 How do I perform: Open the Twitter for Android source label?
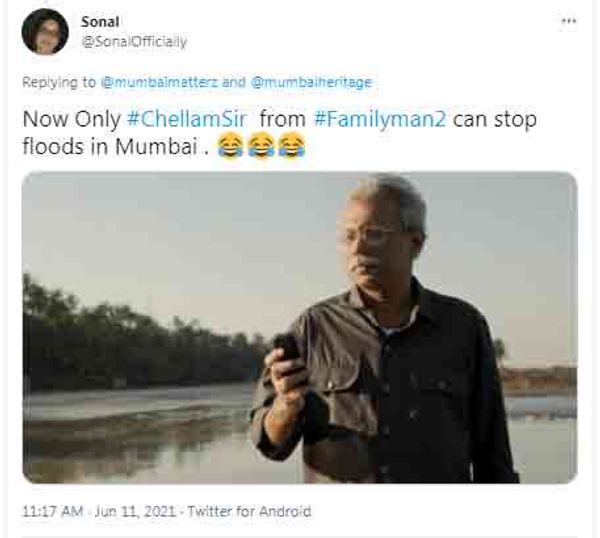(x=249, y=511)
